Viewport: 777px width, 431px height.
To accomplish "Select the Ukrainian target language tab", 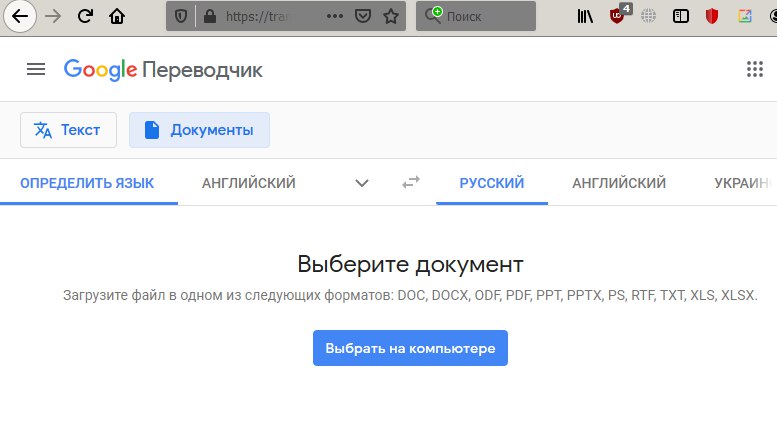I will 745,183.
